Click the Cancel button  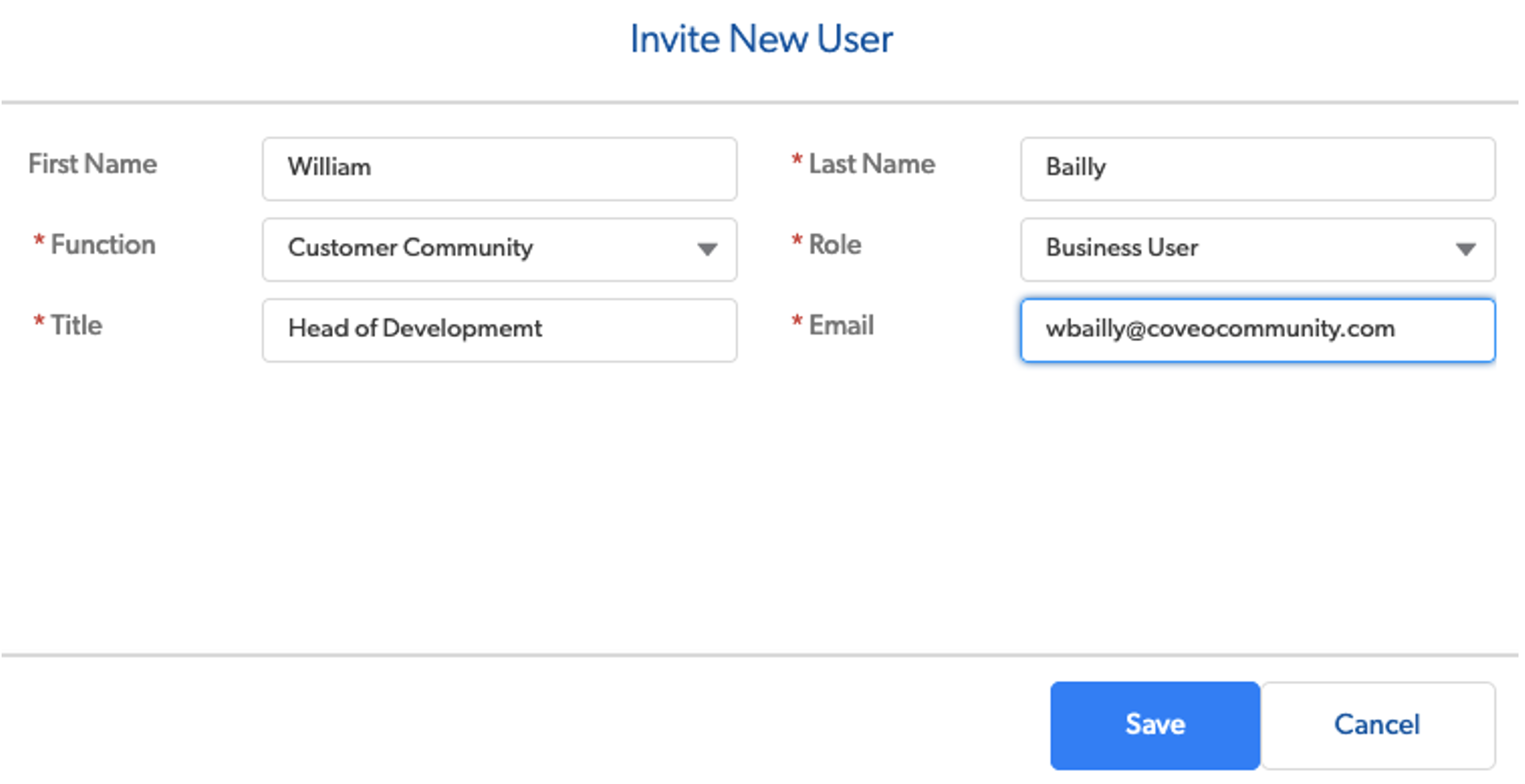[x=1376, y=725]
